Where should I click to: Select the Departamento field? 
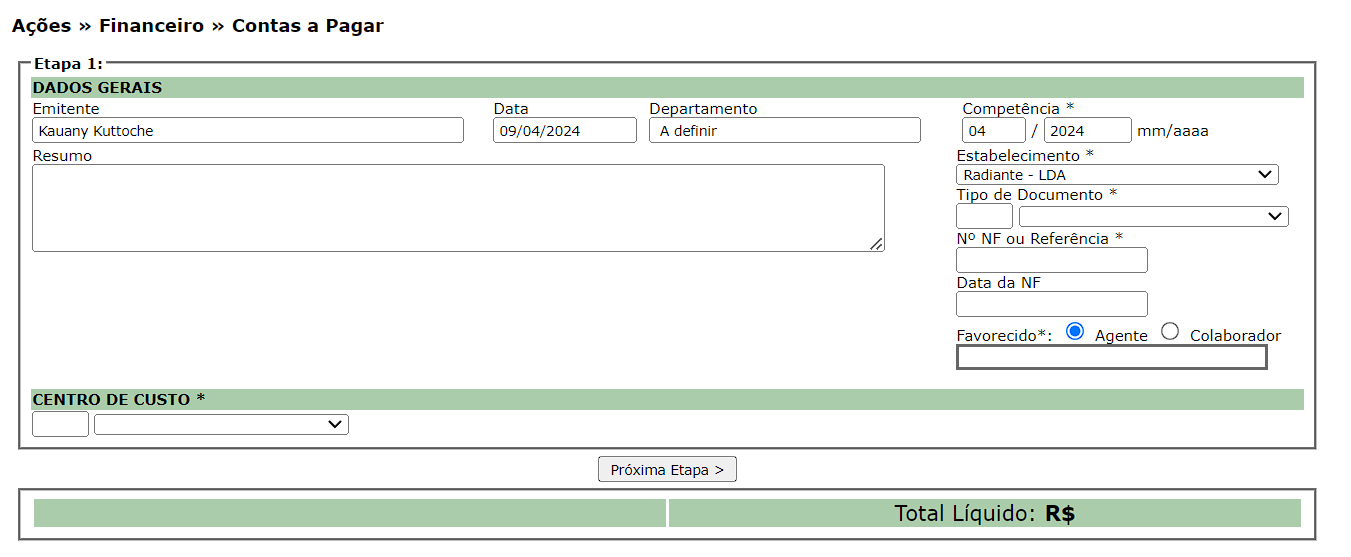(784, 130)
